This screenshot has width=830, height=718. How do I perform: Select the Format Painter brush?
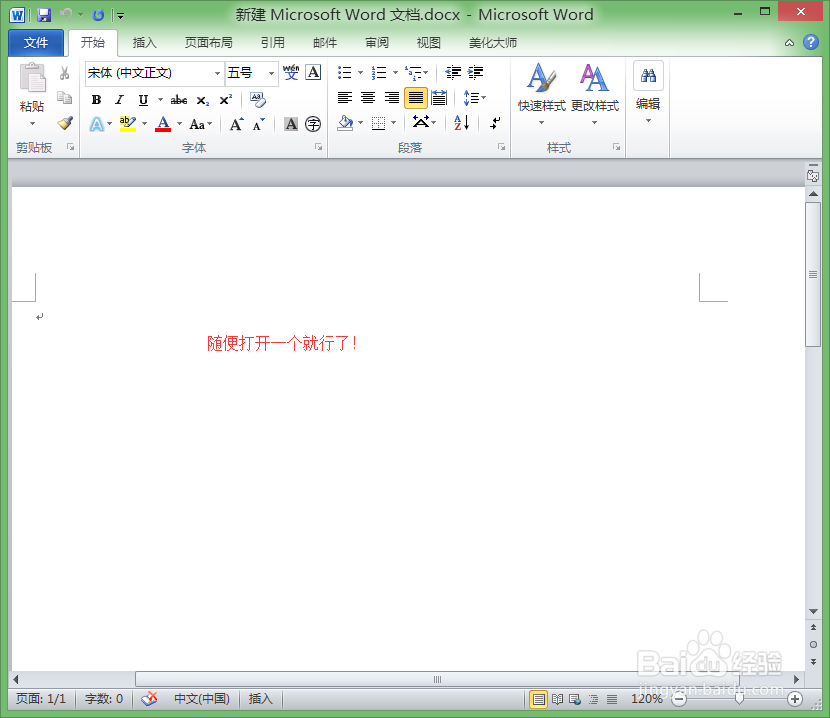click(65, 123)
